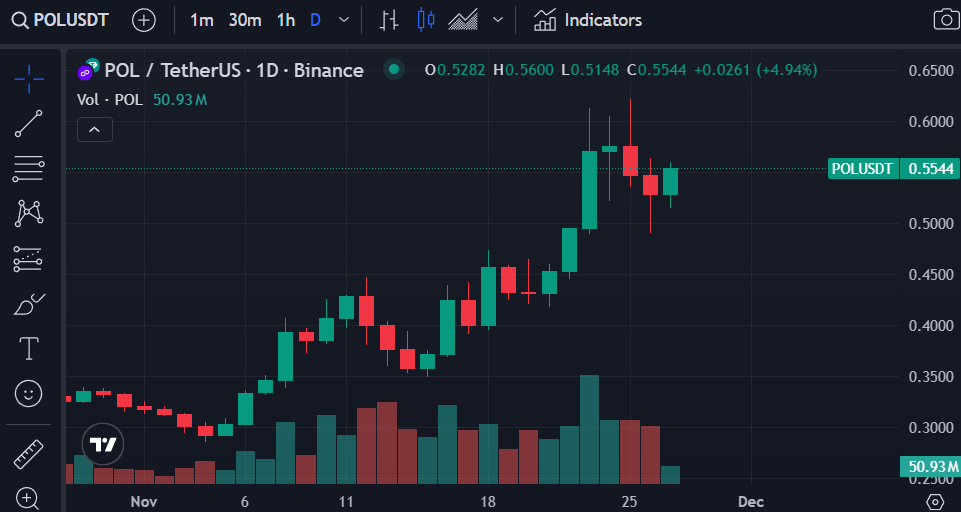Select the D daily timeframe
The height and width of the screenshot is (512, 961).
tap(316, 20)
